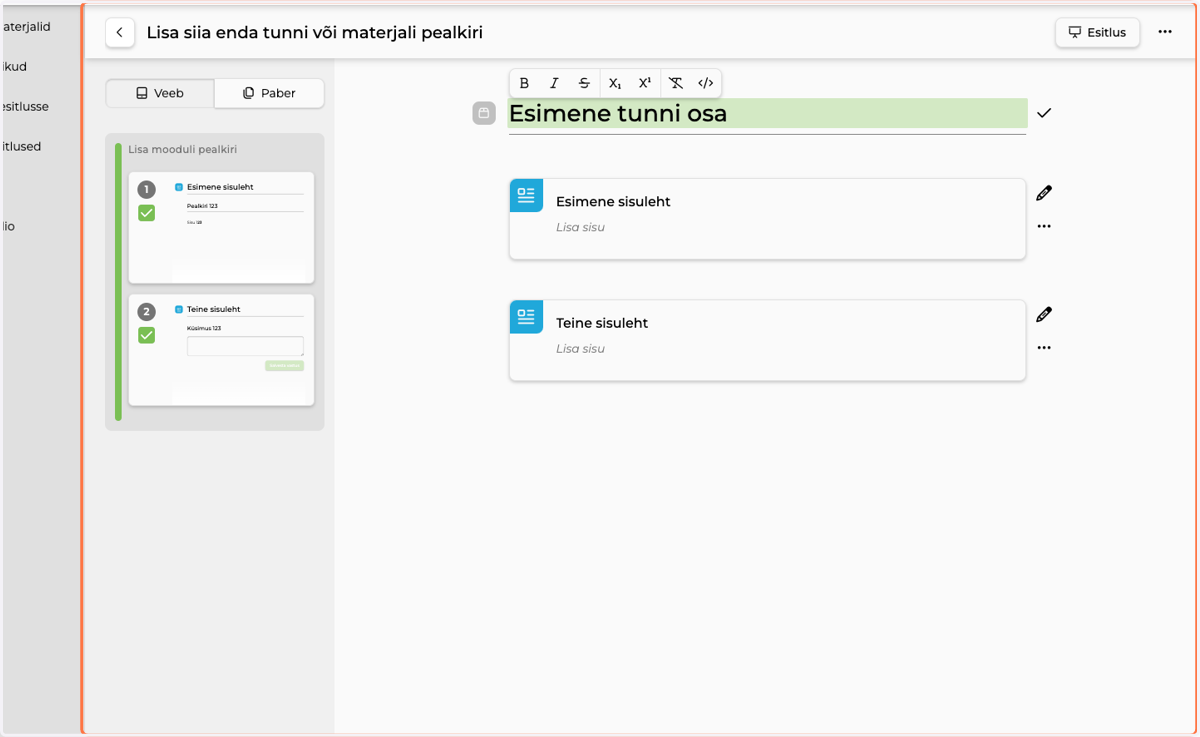Toggle checkbox on slide 1 thumbnail
Image resolution: width=1200 pixels, height=737 pixels.
click(x=147, y=213)
